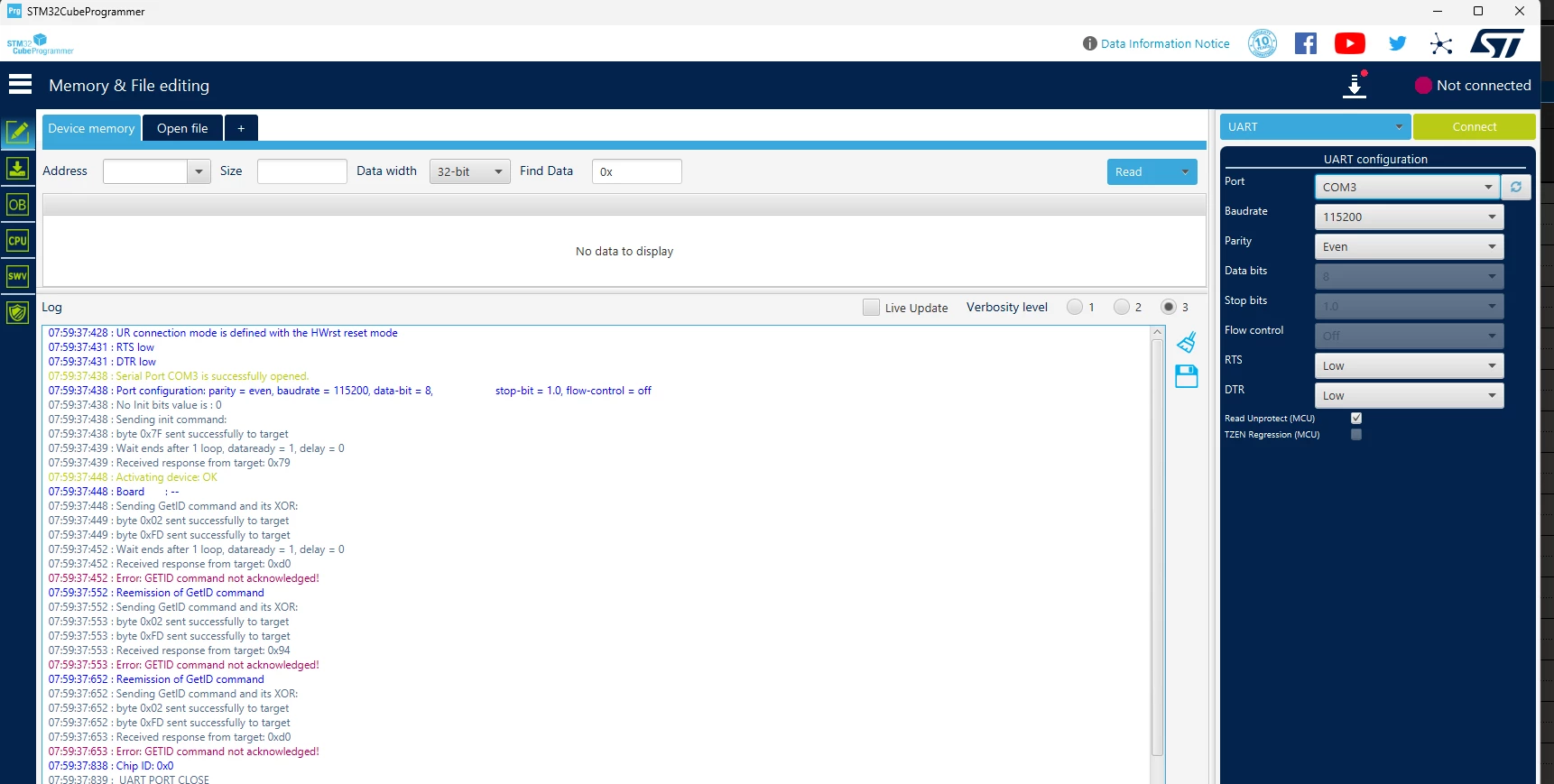Enable the Live Update checkbox
1554x784 pixels.
871,308
